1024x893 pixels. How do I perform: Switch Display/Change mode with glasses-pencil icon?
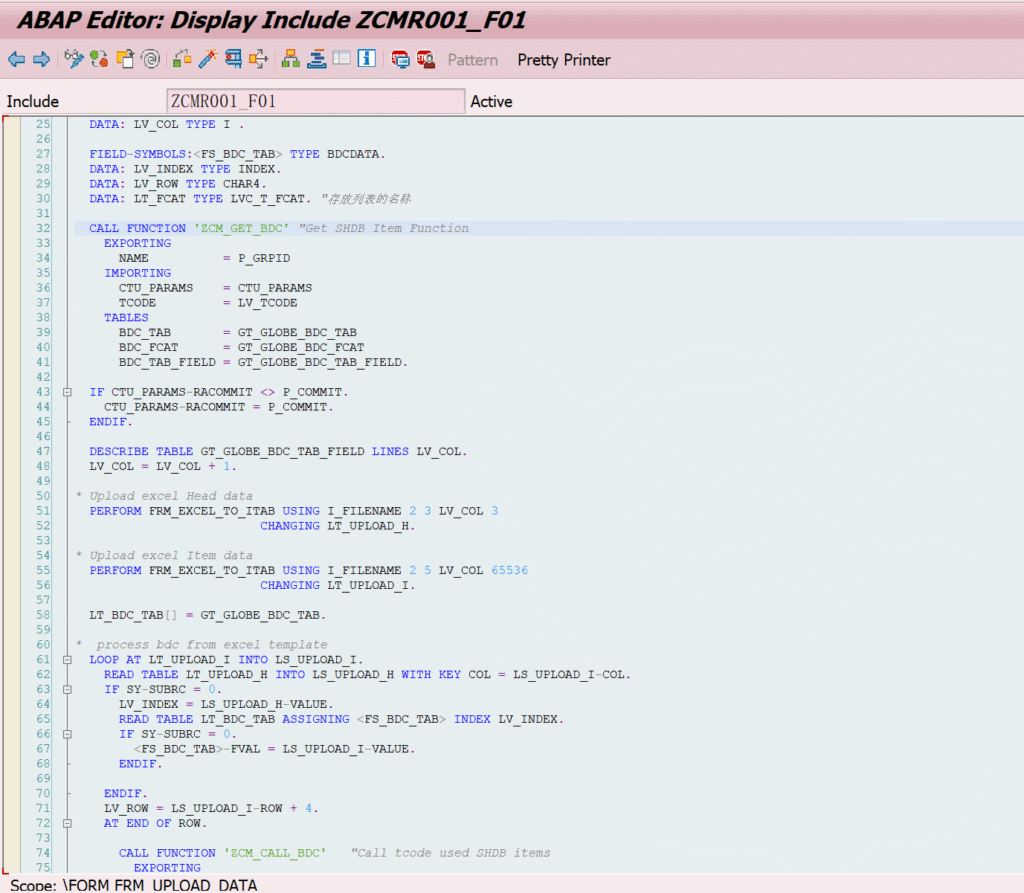(74, 60)
